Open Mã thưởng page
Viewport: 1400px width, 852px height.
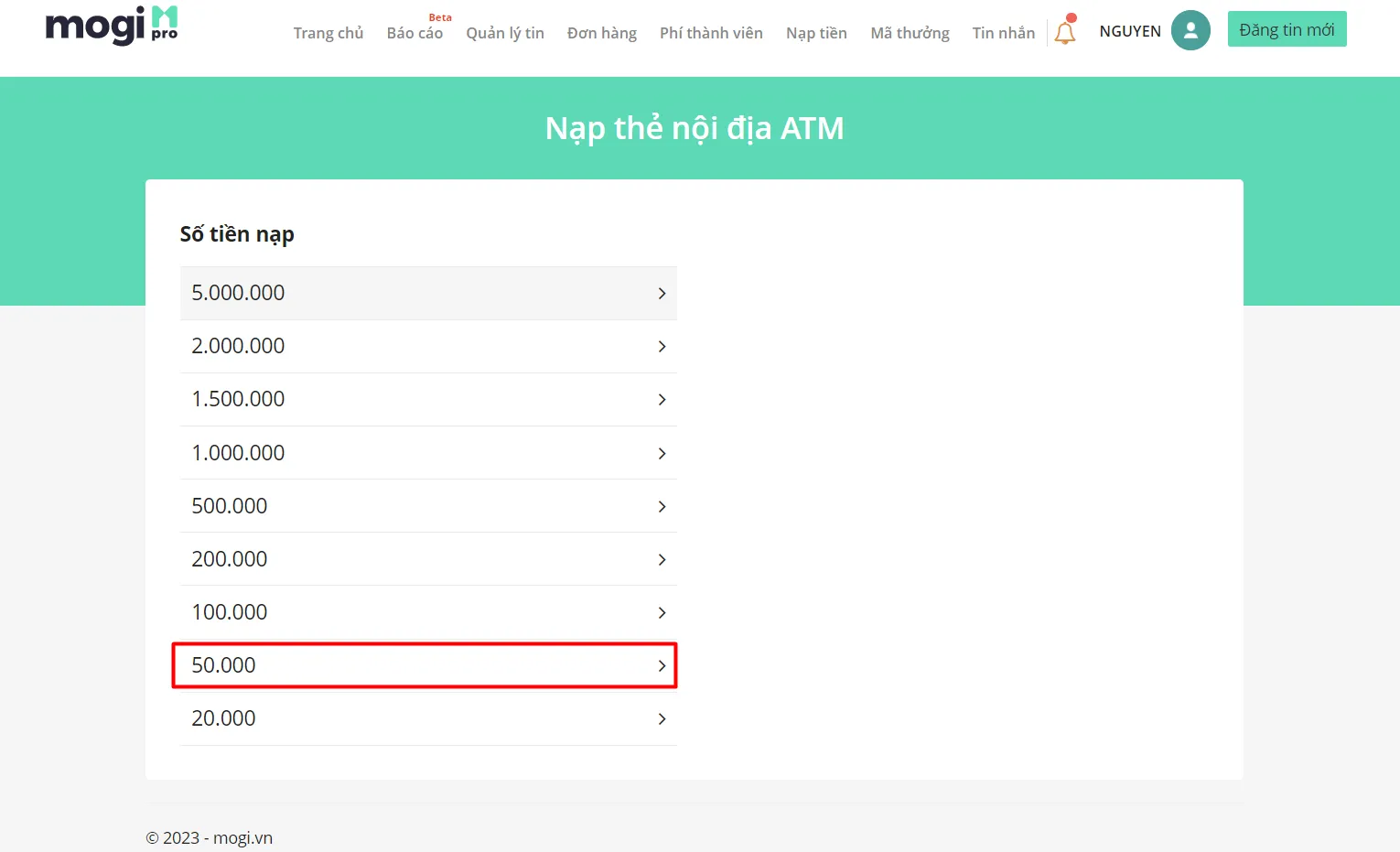910,33
